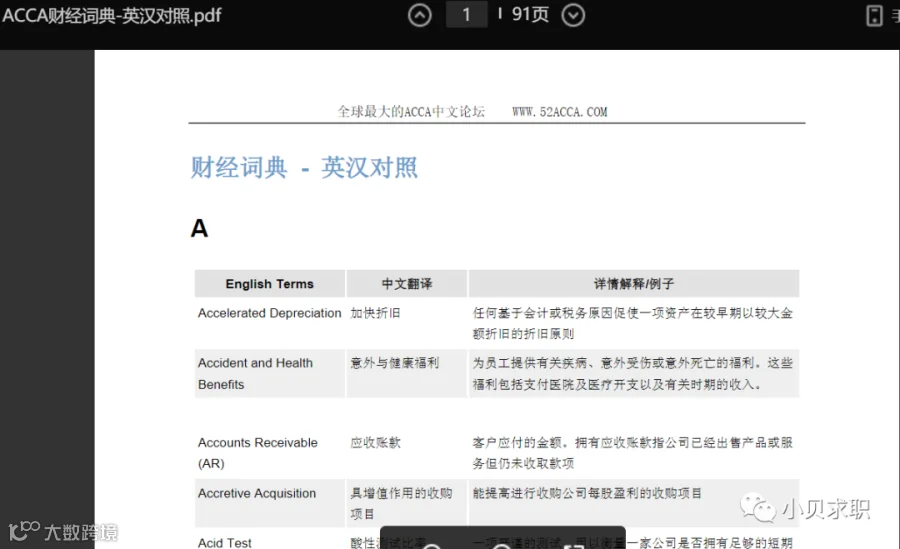Image resolution: width=900 pixels, height=549 pixels.
Task: Click the mobile phone icon in top bar
Action: pos(874,16)
